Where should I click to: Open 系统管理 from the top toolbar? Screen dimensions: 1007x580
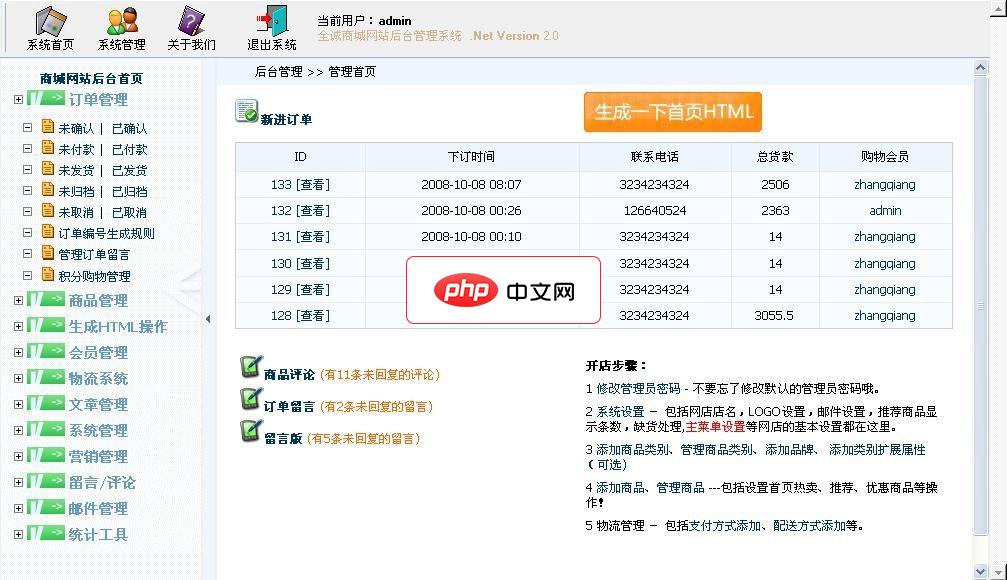122,19
